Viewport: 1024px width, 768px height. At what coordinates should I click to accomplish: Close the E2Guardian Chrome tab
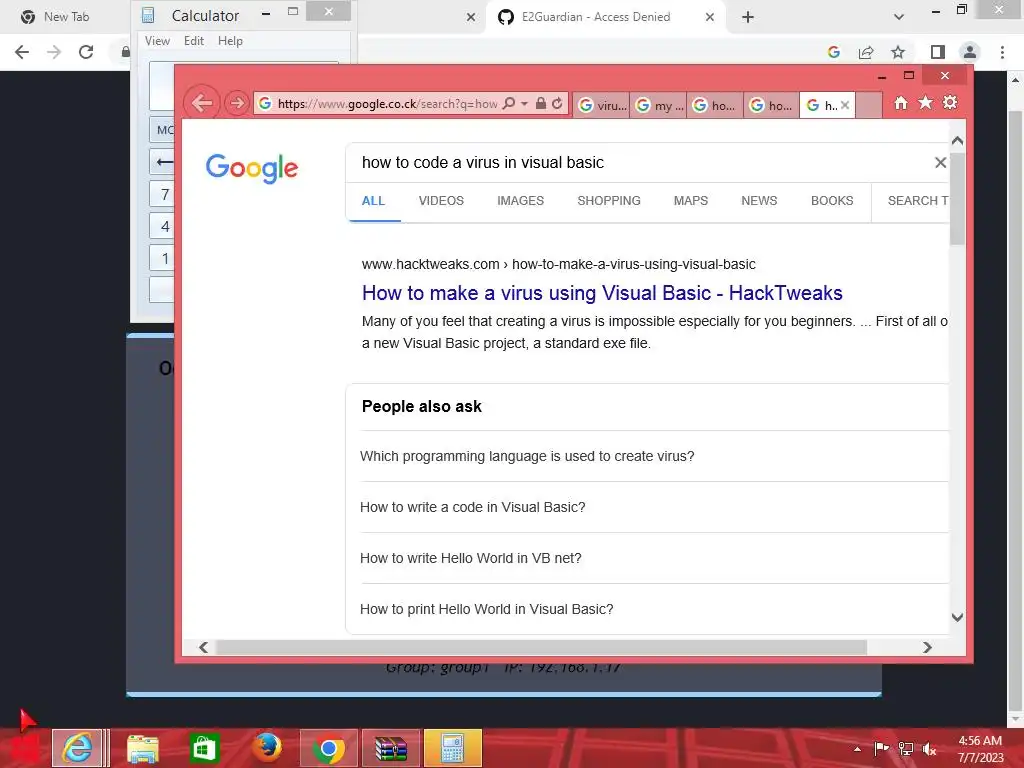710,17
